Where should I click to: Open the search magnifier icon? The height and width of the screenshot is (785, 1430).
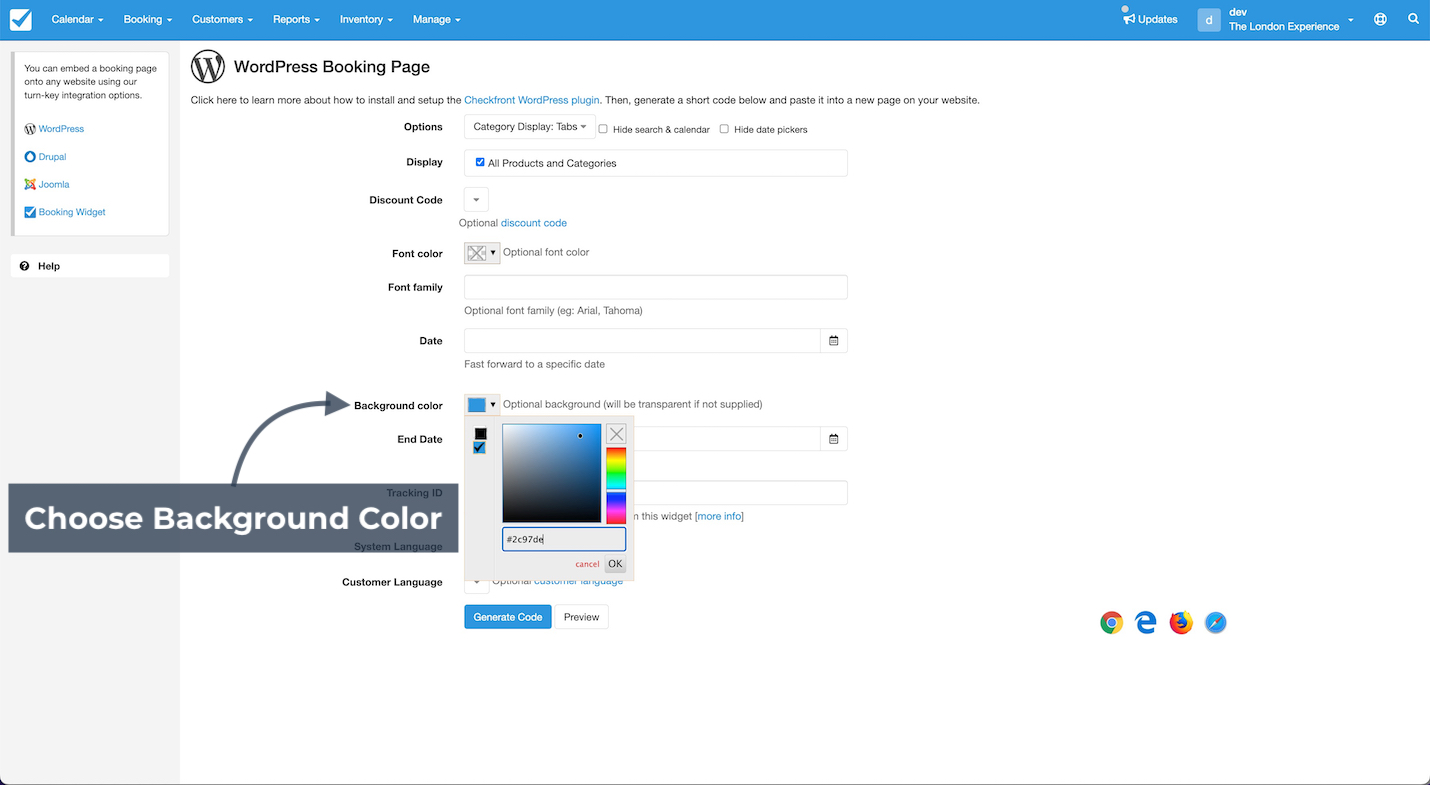tap(1413, 19)
